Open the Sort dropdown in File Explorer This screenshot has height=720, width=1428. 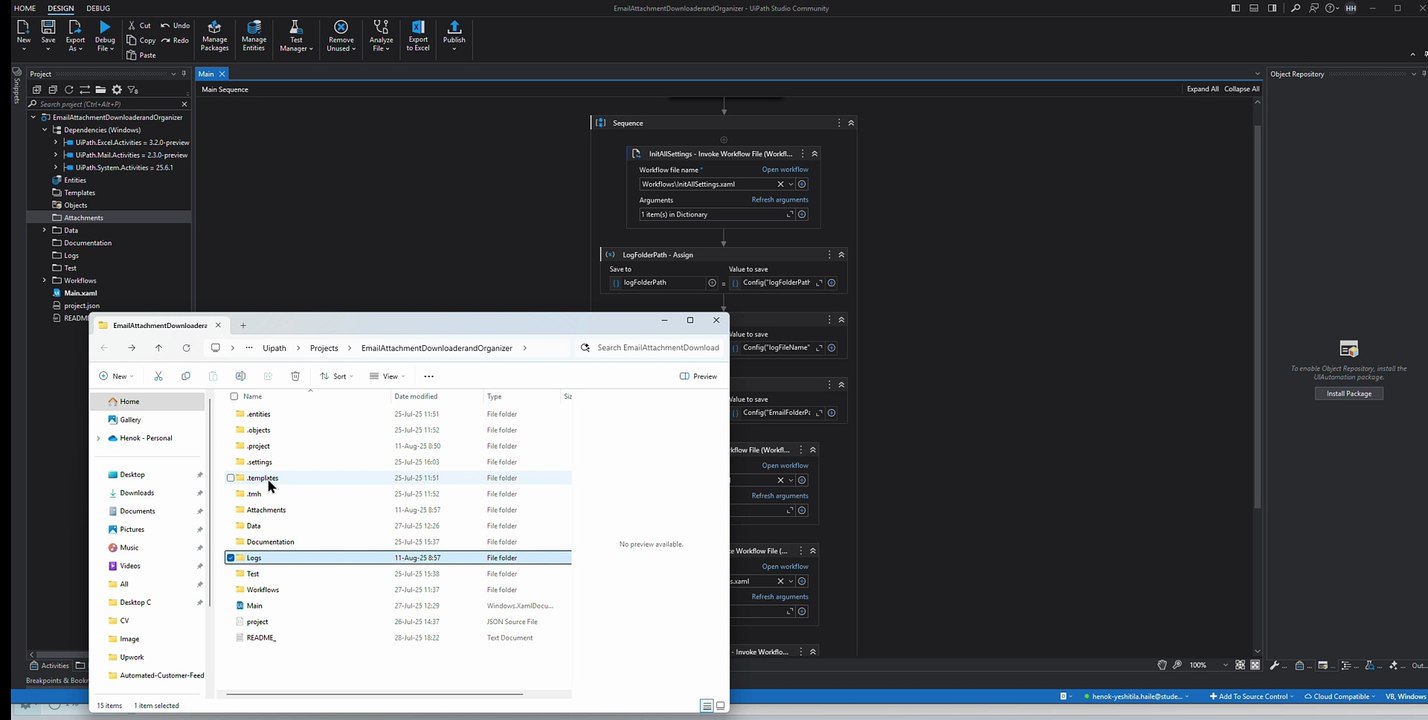pyautogui.click(x=338, y=376)
